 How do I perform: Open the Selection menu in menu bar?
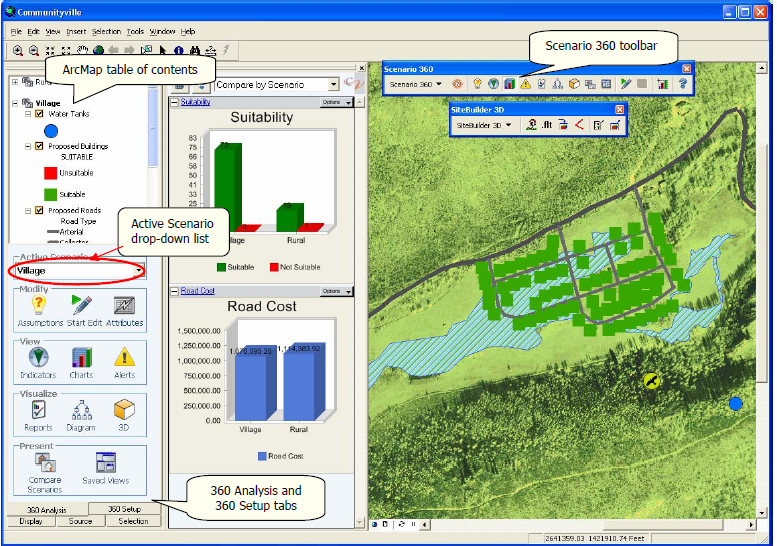(x=106, y=32)
